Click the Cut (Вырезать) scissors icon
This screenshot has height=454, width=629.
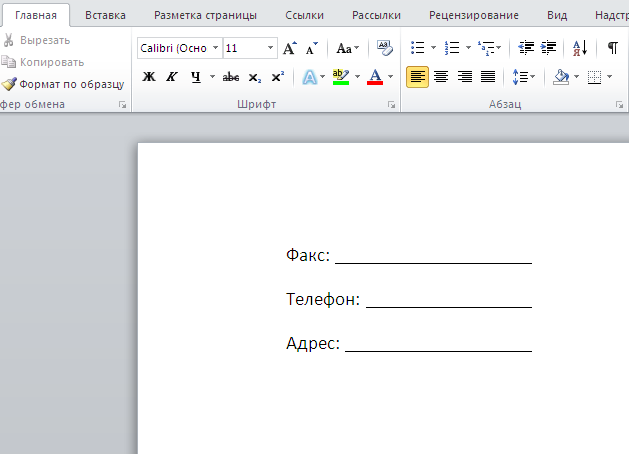8,40
